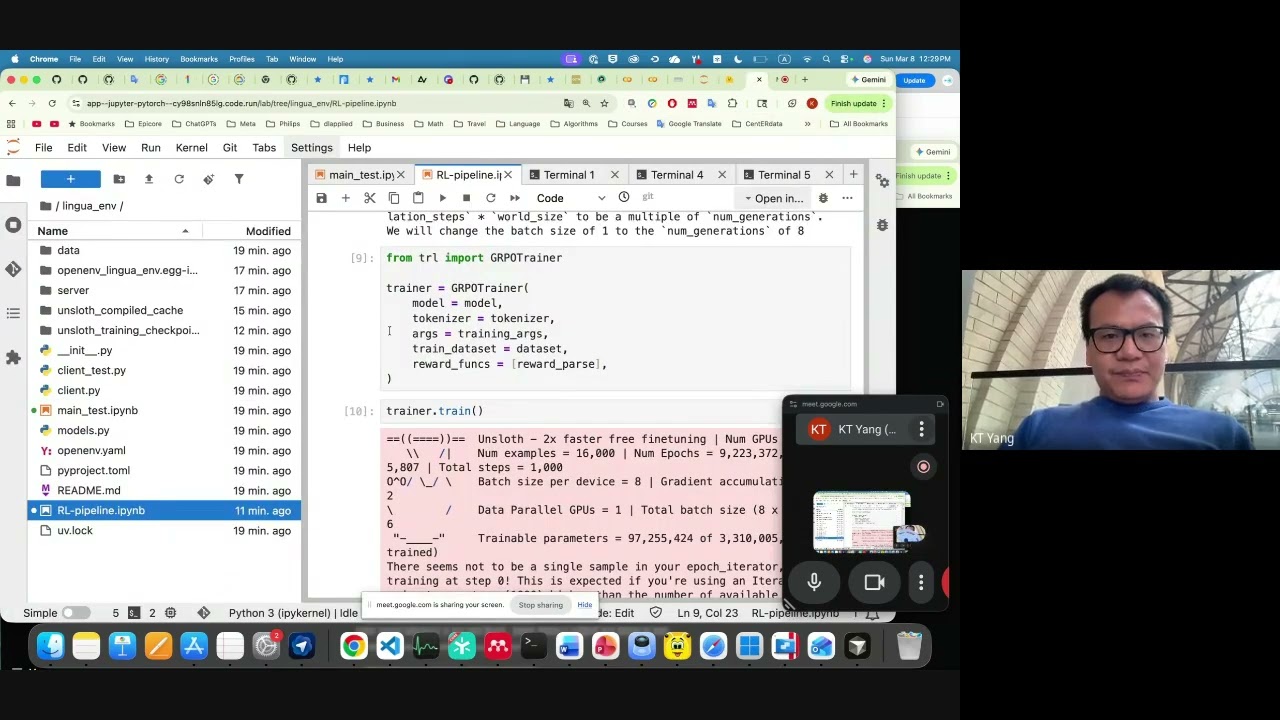The image size is (1280, 720).
Task: Refresh the file browser list
Action: (x=179, y=179)
